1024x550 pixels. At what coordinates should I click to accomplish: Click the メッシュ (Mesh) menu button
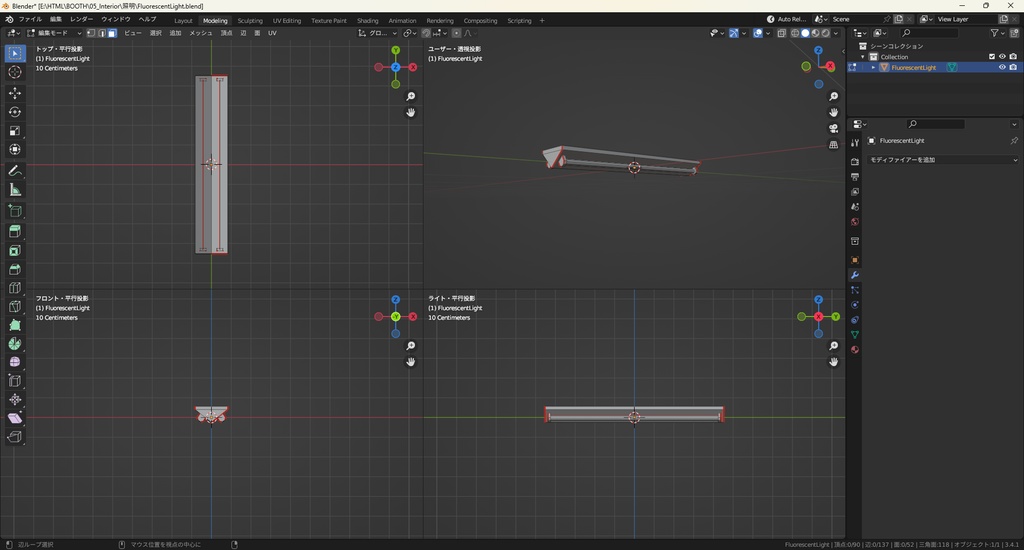[200, 33]
